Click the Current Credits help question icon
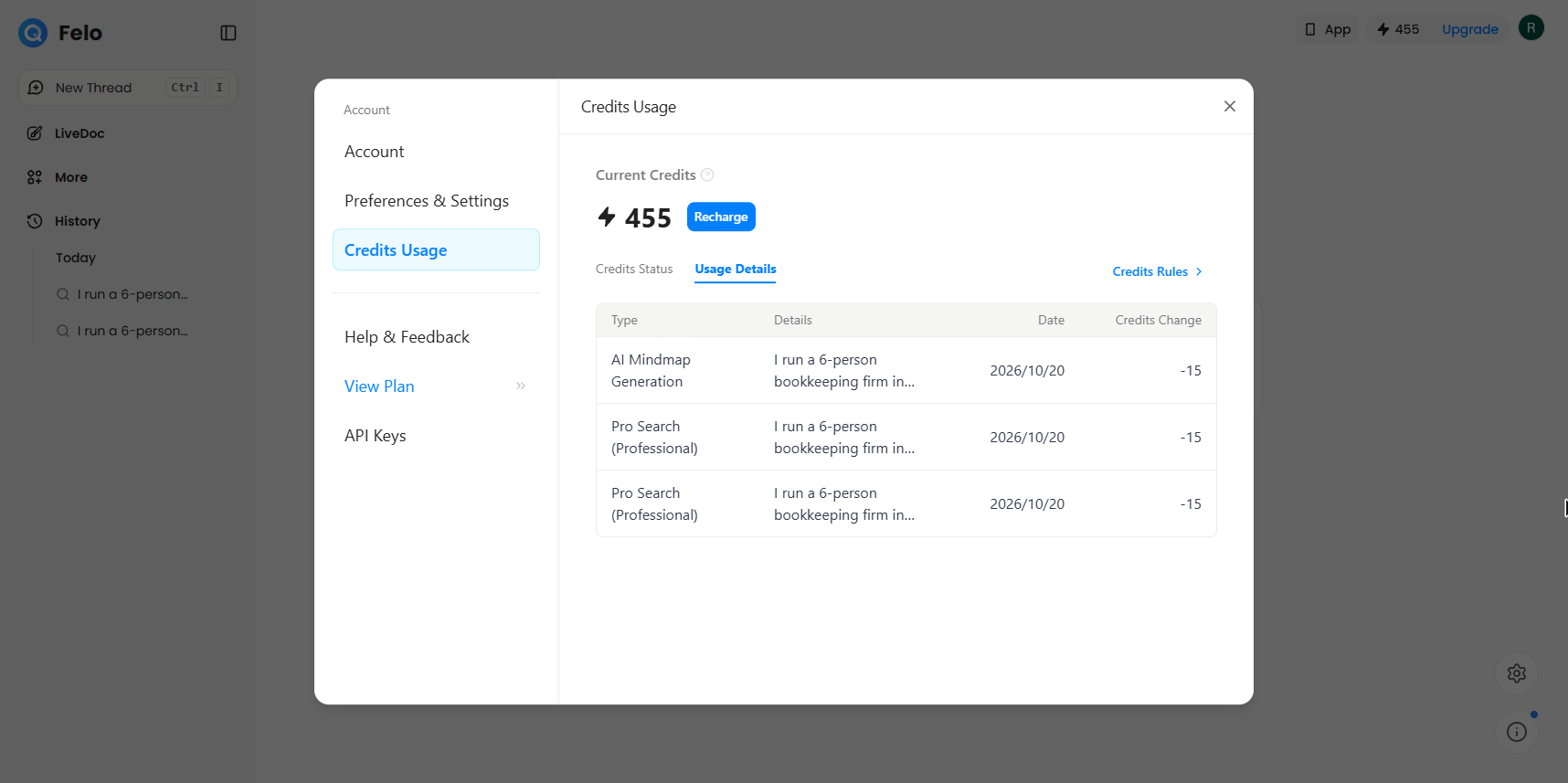This screenshot has width=1568, height=783. pos(707,175)
